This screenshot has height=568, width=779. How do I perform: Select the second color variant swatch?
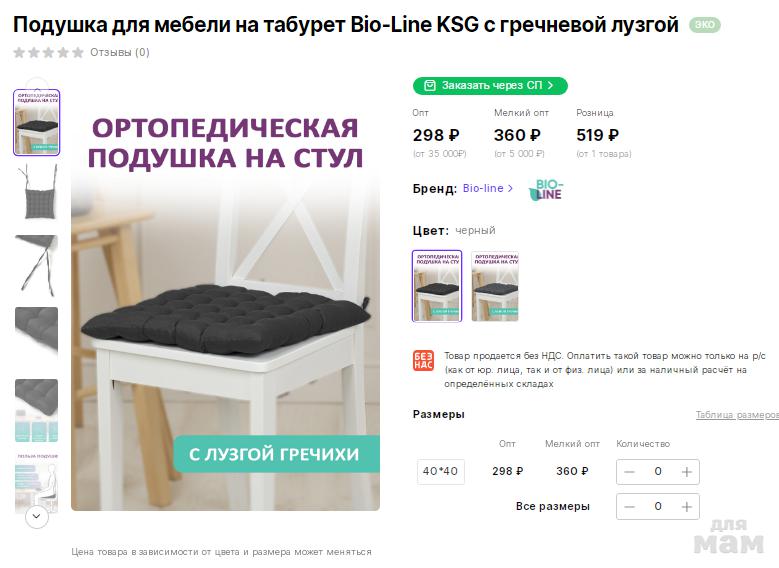(495, 286)
